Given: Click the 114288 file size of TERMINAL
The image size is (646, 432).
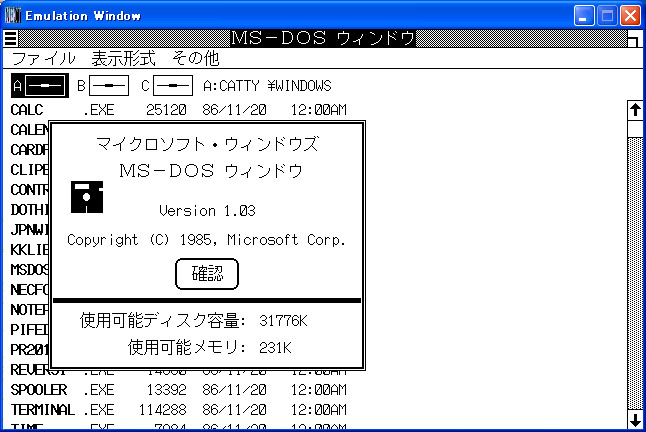Looking at the screenshot, I should pyautogui.click(x=162, y=410).
